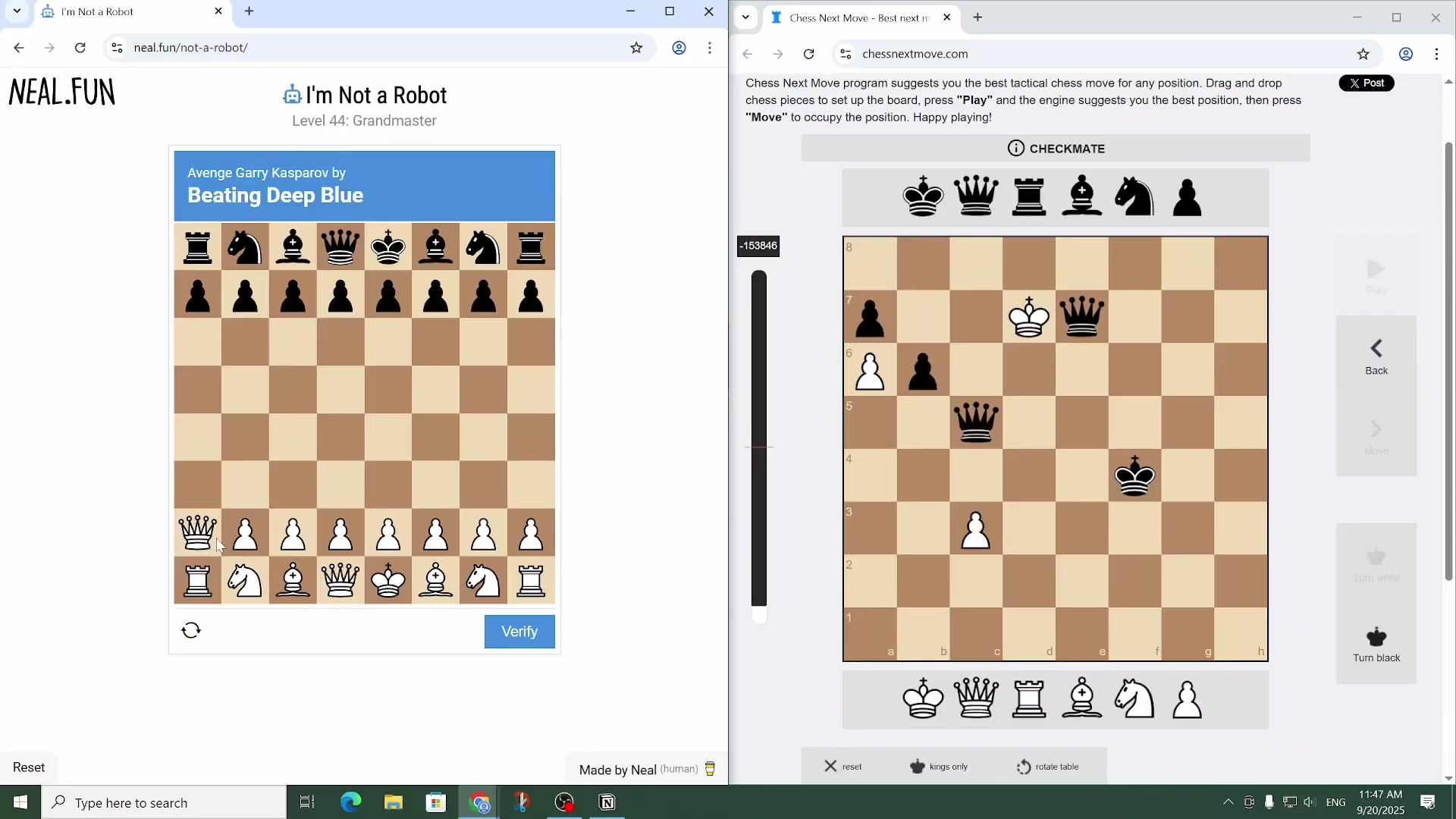Click the X Post share button

1367,83
